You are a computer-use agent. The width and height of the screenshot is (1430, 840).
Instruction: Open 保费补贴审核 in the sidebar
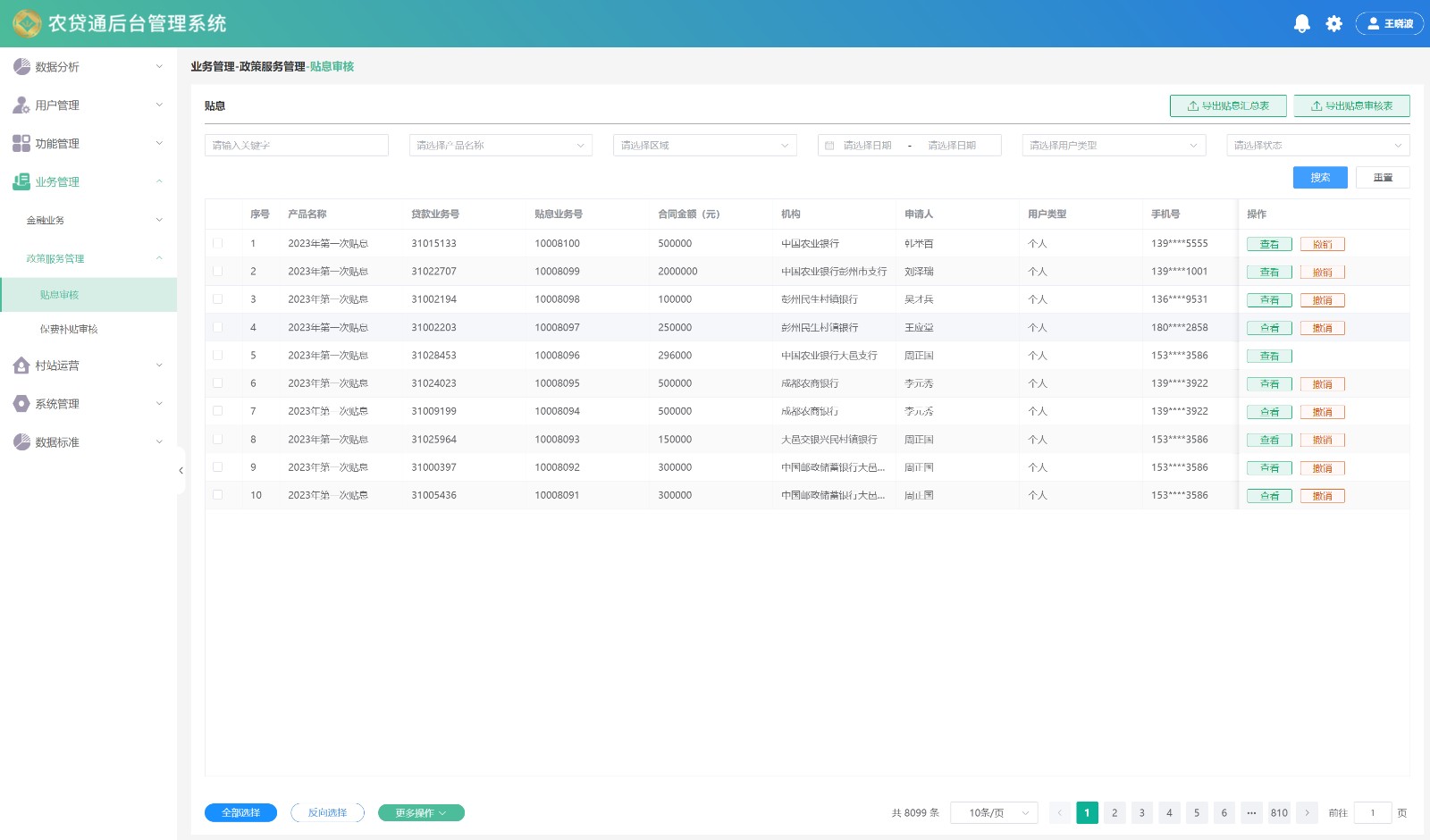69,330
